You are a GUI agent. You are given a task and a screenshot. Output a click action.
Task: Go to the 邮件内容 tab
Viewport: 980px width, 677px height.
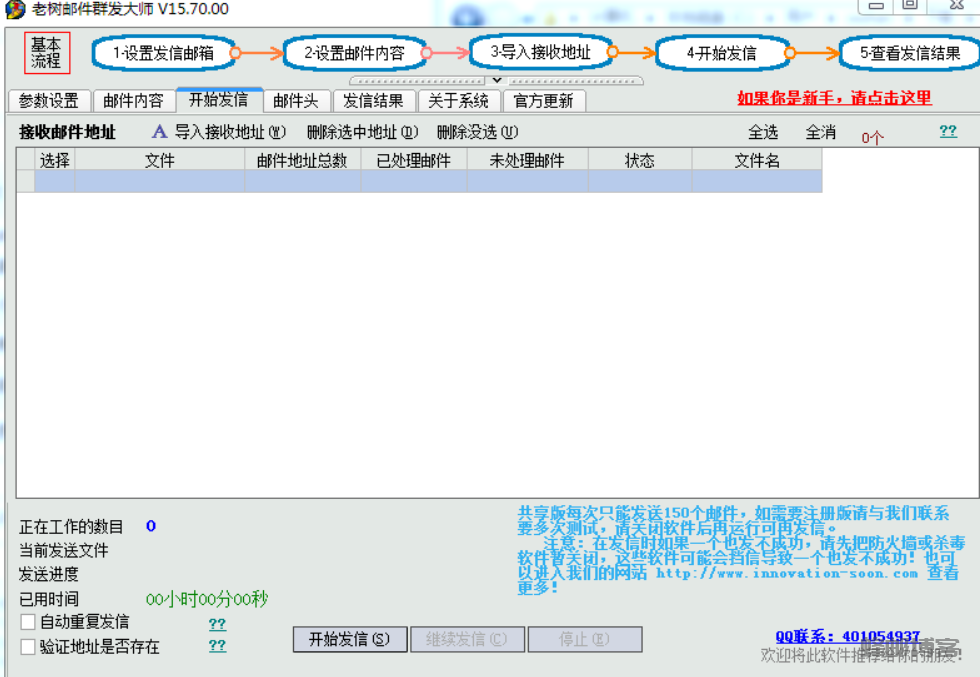133,101
